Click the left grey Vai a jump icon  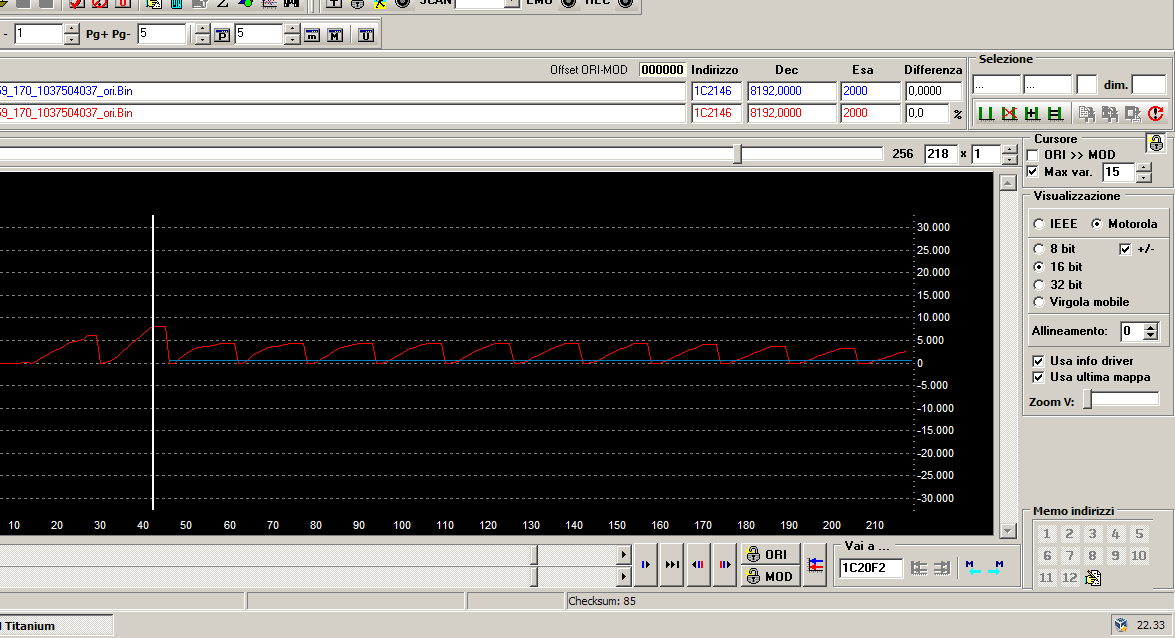pyautogui.click(x=919, y=568)
